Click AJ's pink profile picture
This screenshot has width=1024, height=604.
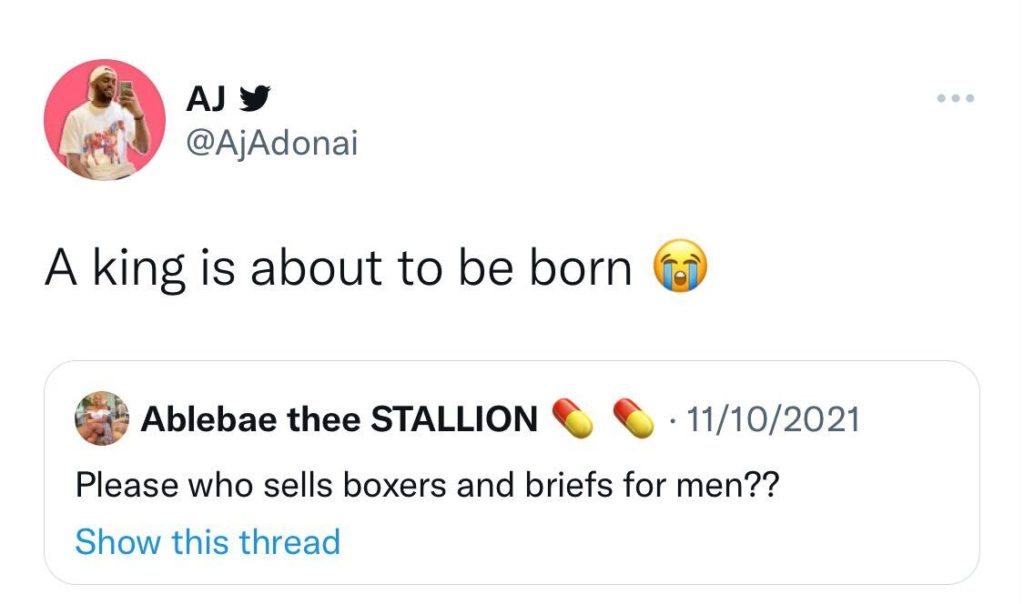(104, 119)
